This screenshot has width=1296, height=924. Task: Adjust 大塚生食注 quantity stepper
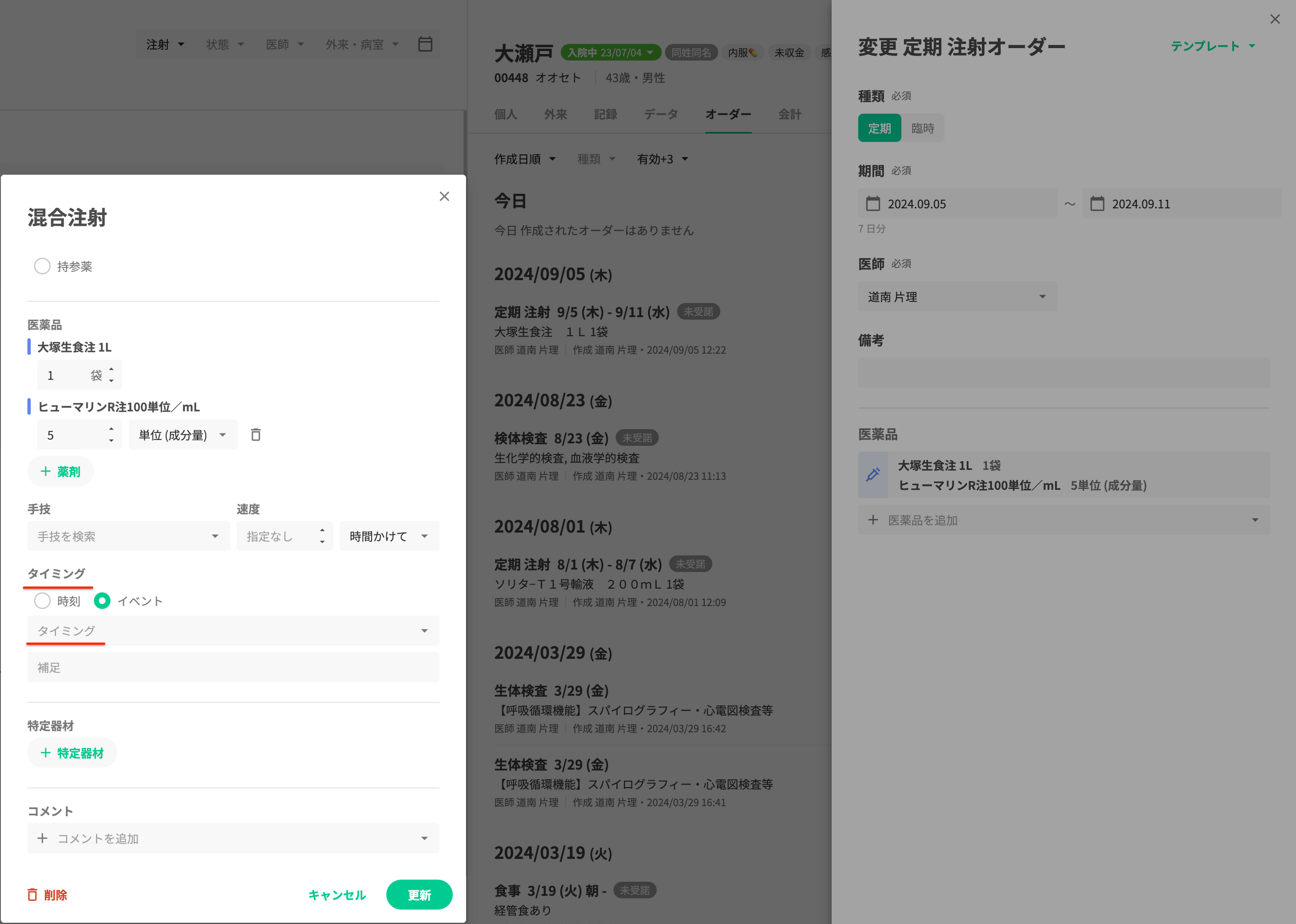(x=111, y=375)
